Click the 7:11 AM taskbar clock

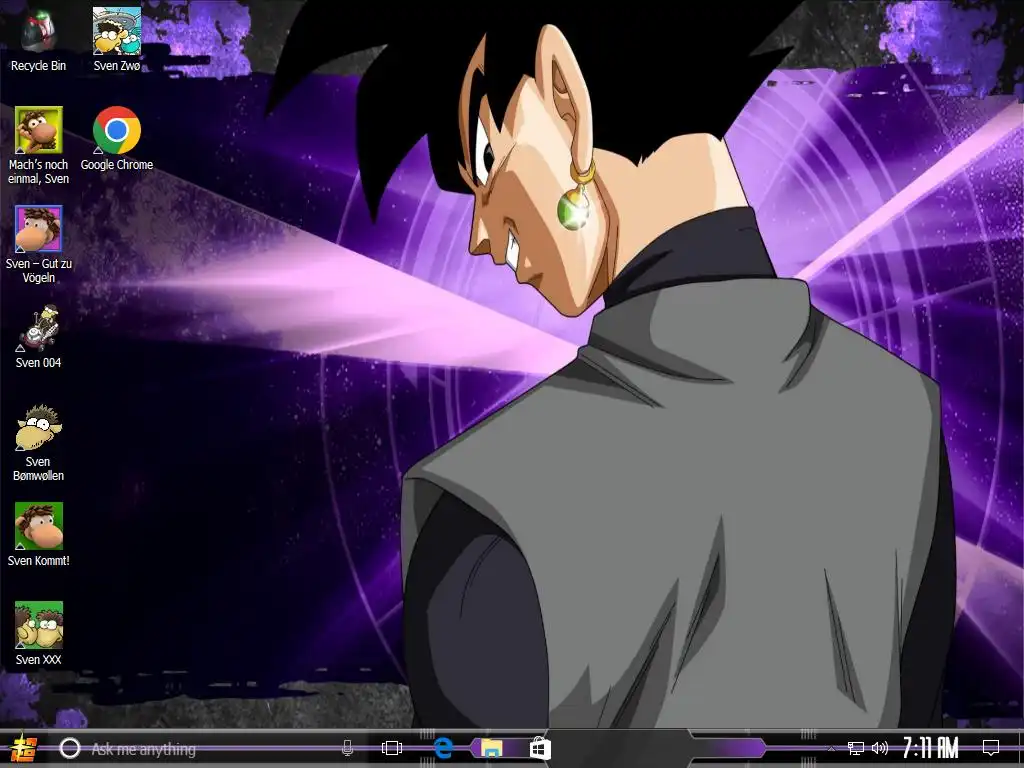[931, 748]
